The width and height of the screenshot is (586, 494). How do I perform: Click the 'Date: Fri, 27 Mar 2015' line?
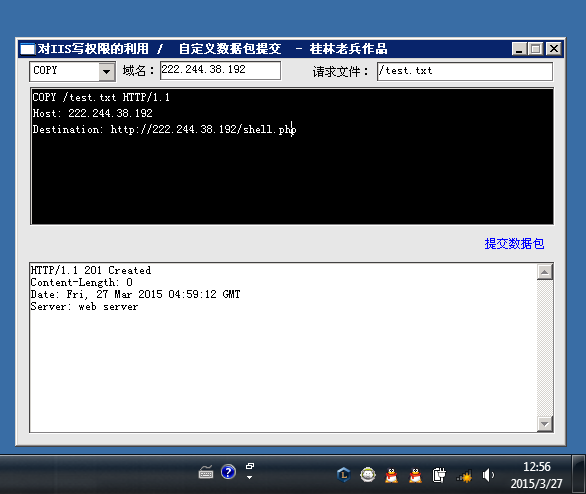point(135,294)
